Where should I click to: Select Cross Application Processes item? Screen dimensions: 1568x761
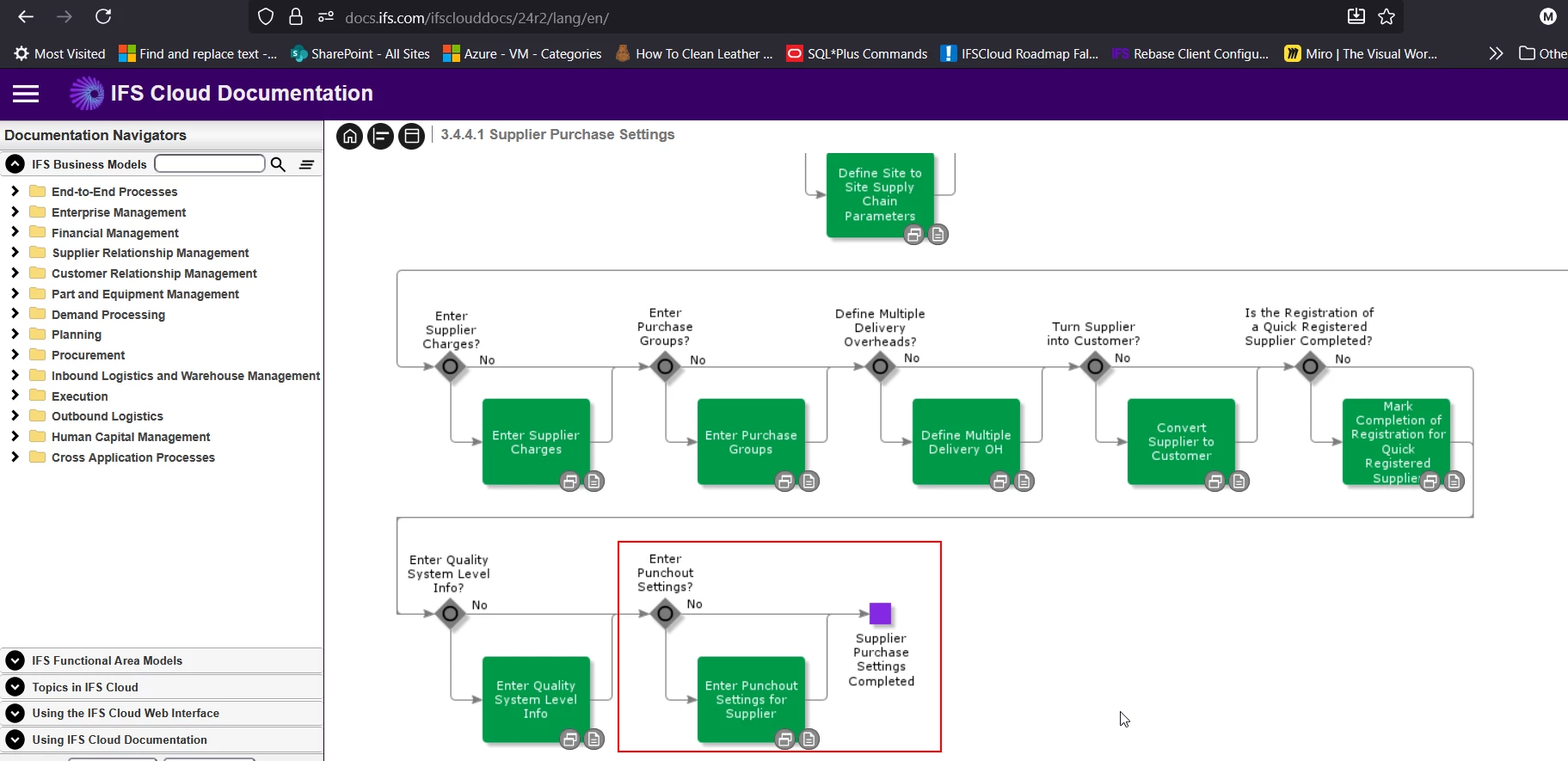click(x=133, y=457)
